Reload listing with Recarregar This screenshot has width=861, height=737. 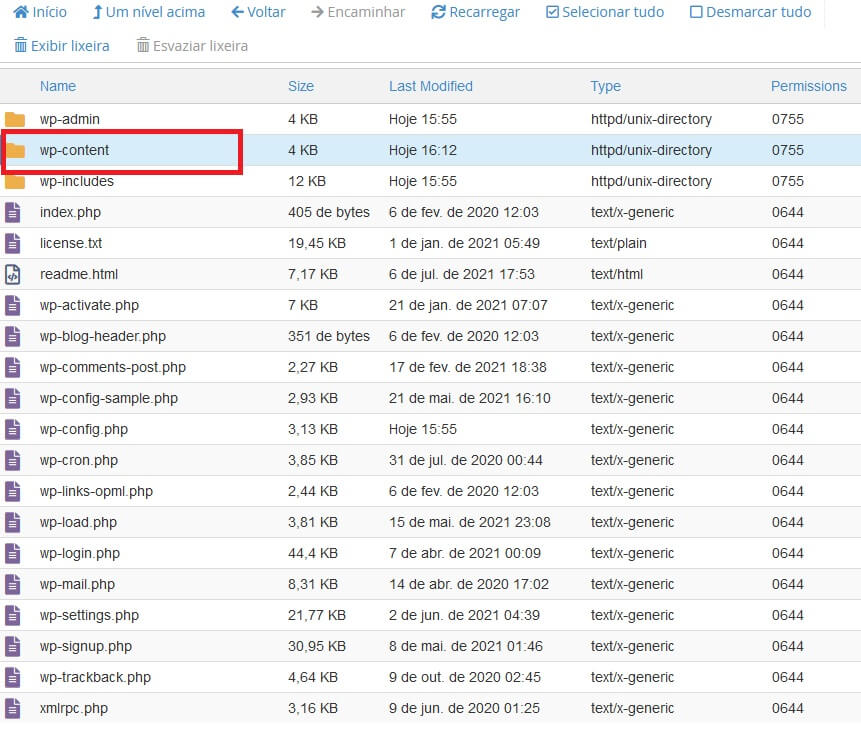476,12
